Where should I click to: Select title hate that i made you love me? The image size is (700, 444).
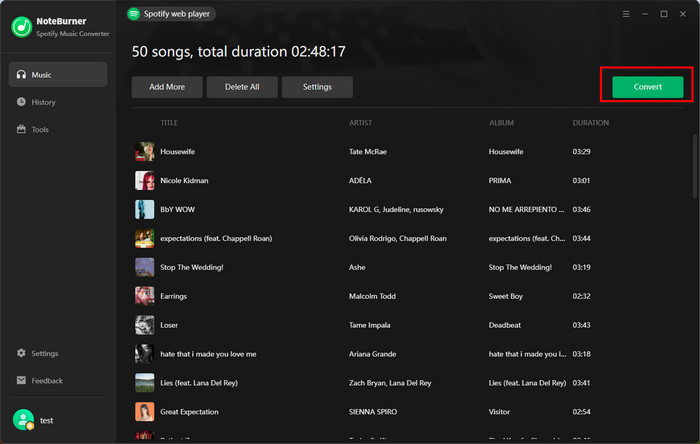(208, 354)
